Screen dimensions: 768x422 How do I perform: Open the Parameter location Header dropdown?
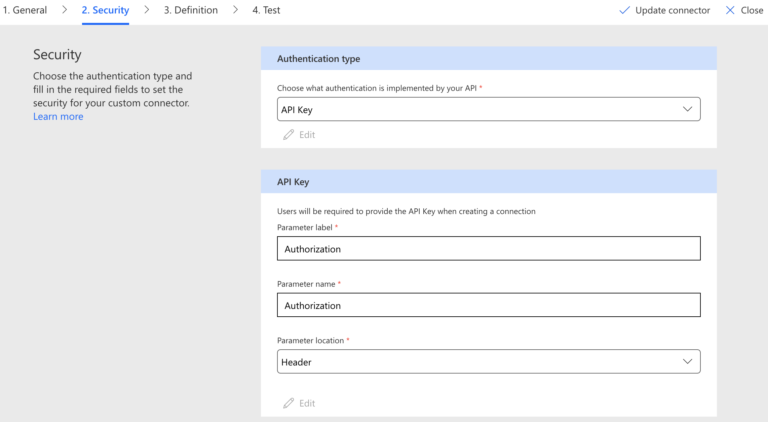point(480,361)
